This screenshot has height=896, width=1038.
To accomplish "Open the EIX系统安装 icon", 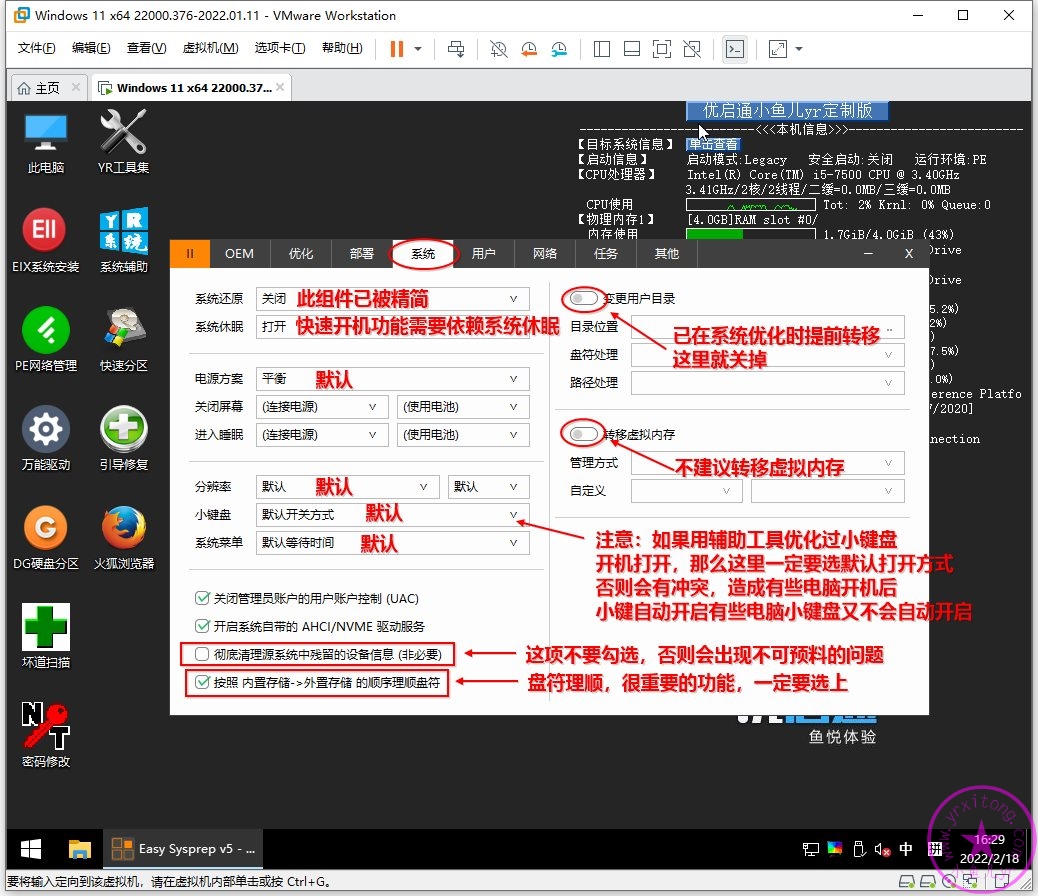I will 46,241.
